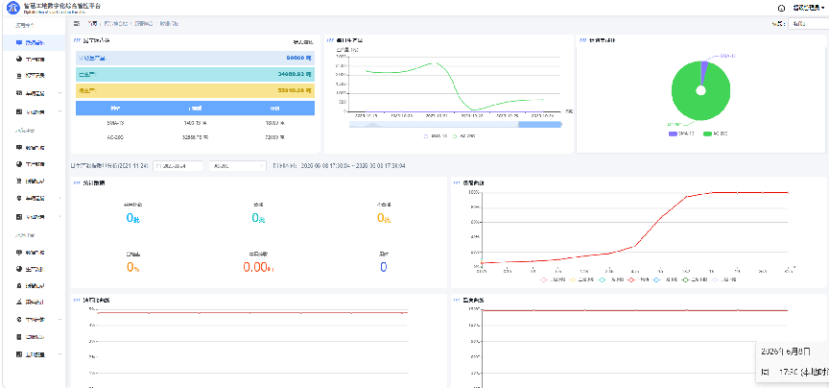This screenshot has height=388, width=830.
Task: Toggle AC-20C in the pie chart legend
Action: pos(716,134)
